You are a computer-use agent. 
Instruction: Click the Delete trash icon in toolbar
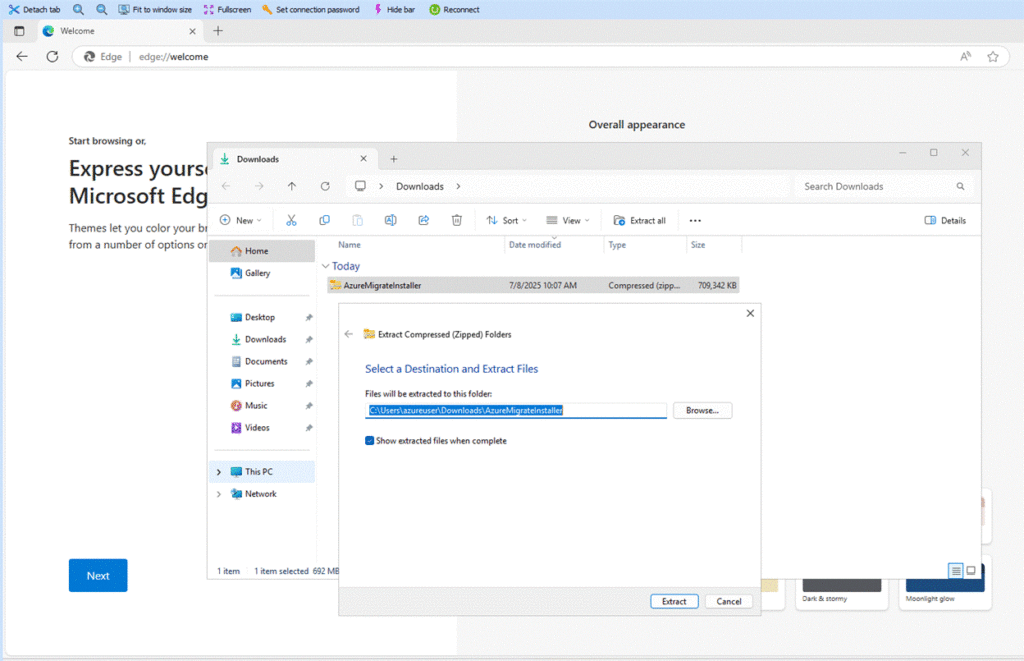click(x=456, y=220)
